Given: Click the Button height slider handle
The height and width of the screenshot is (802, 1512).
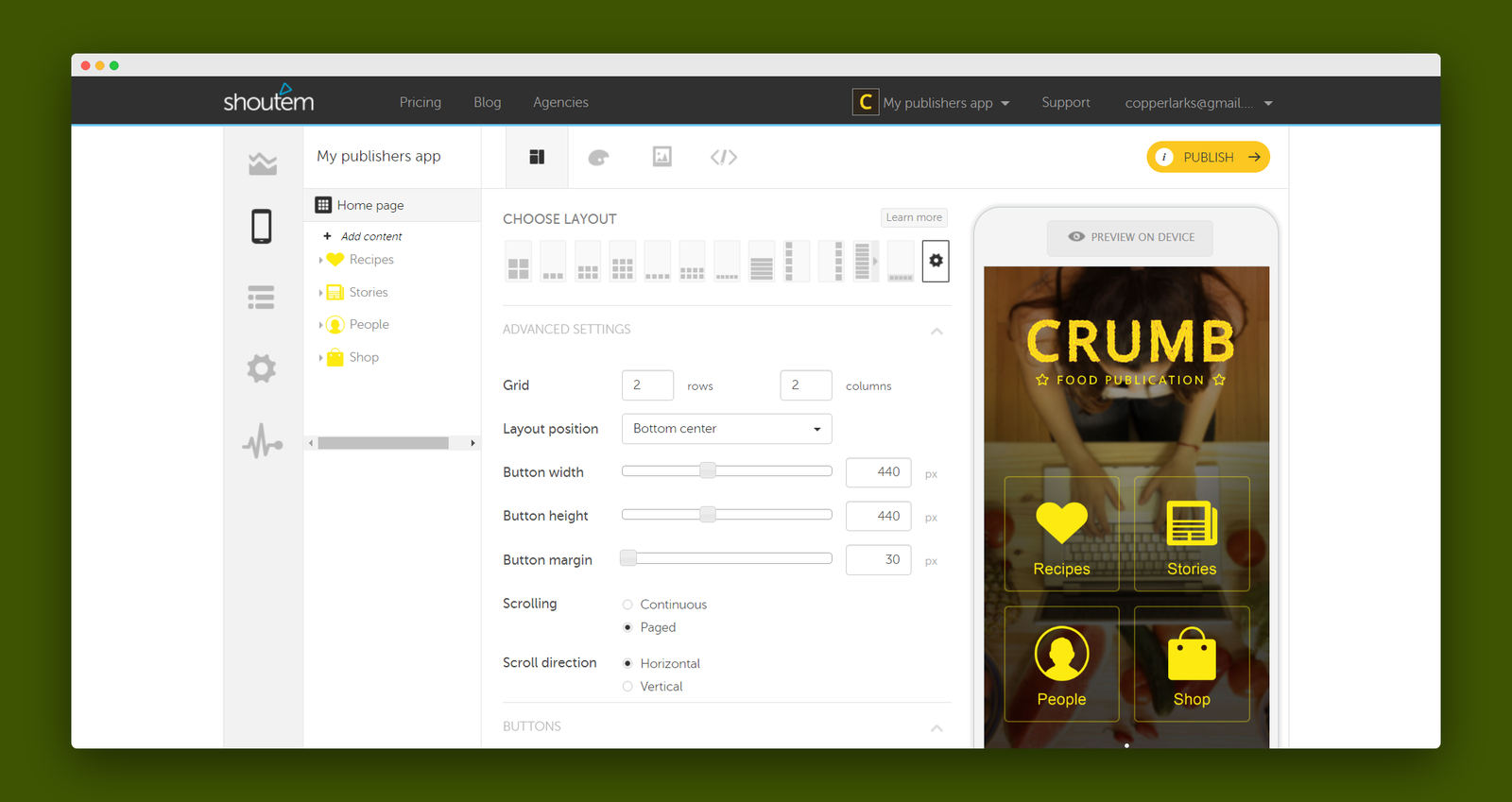Looking at the screenshot, I should (x=708, y=514).
